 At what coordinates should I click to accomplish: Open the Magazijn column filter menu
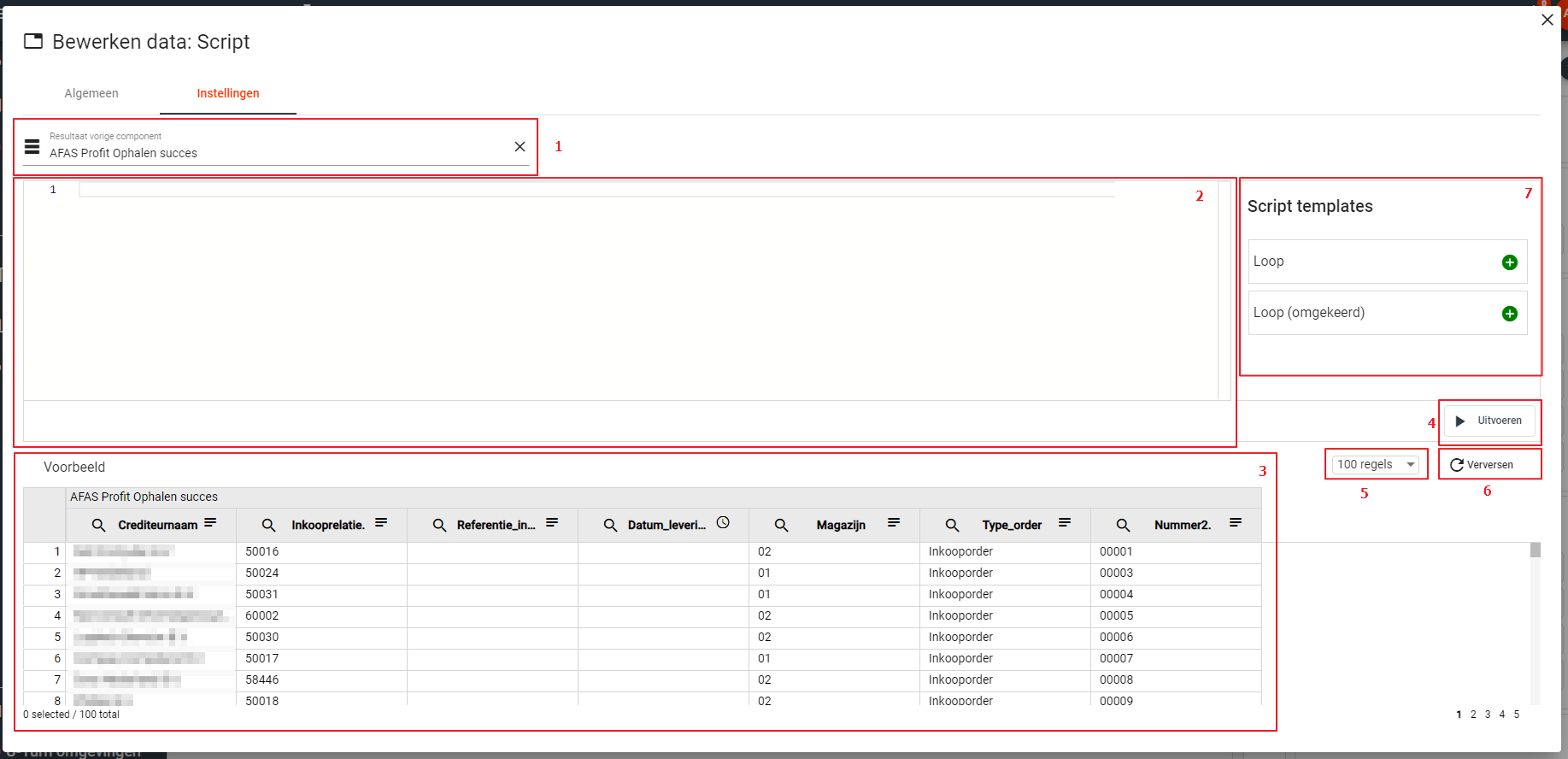(894, 523)
